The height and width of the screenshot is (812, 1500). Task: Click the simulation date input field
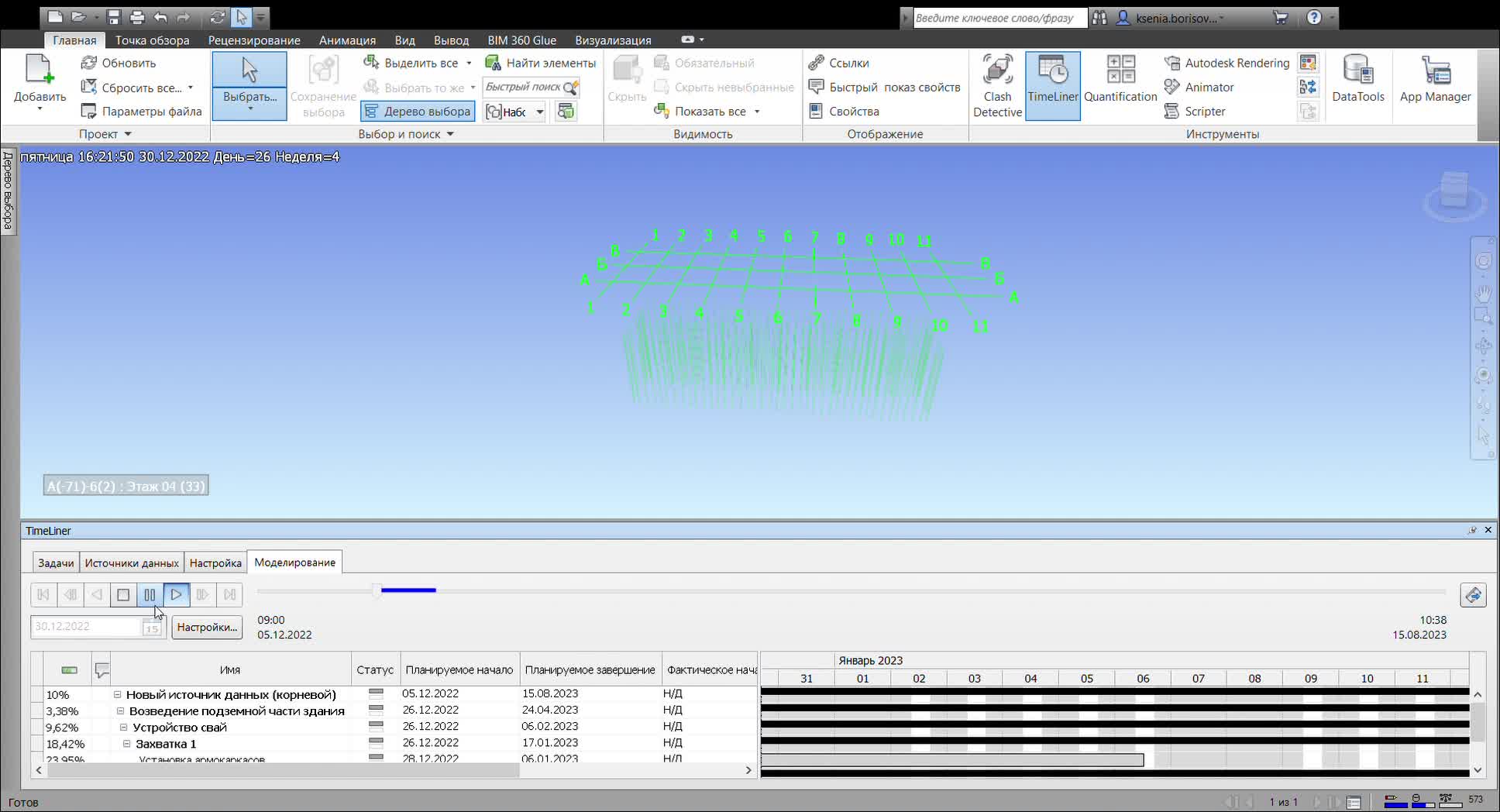pos(85,626)
